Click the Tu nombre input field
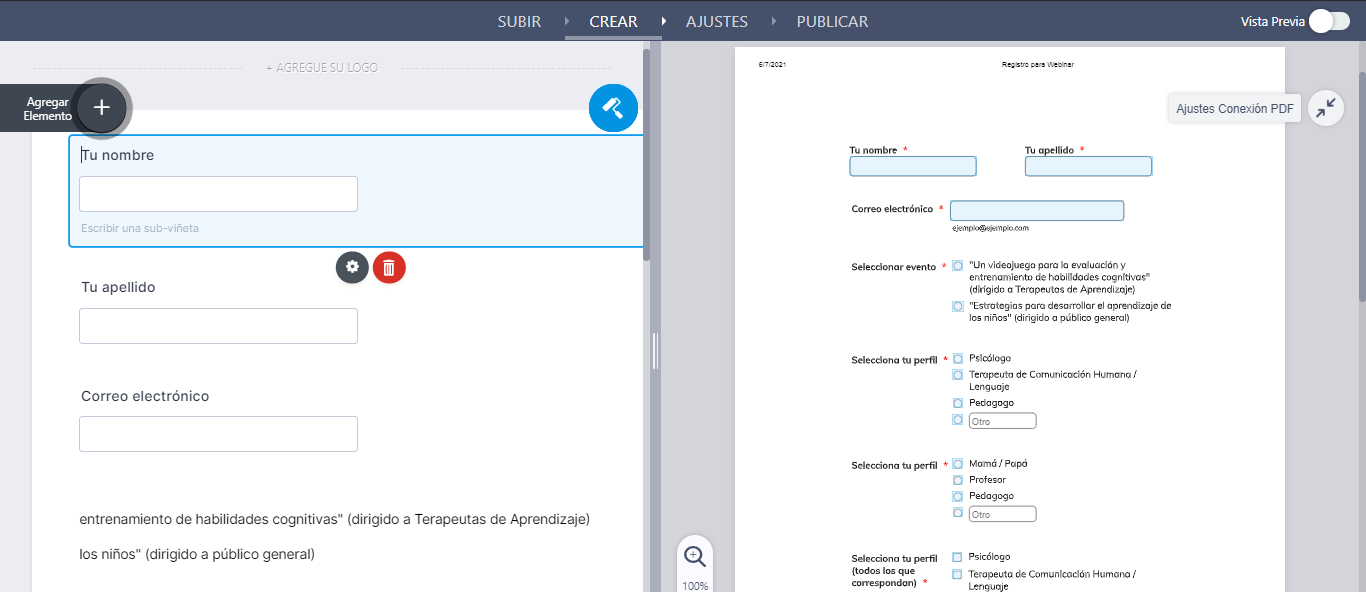This screenshot has width=1366, height=592. (218, 194)
